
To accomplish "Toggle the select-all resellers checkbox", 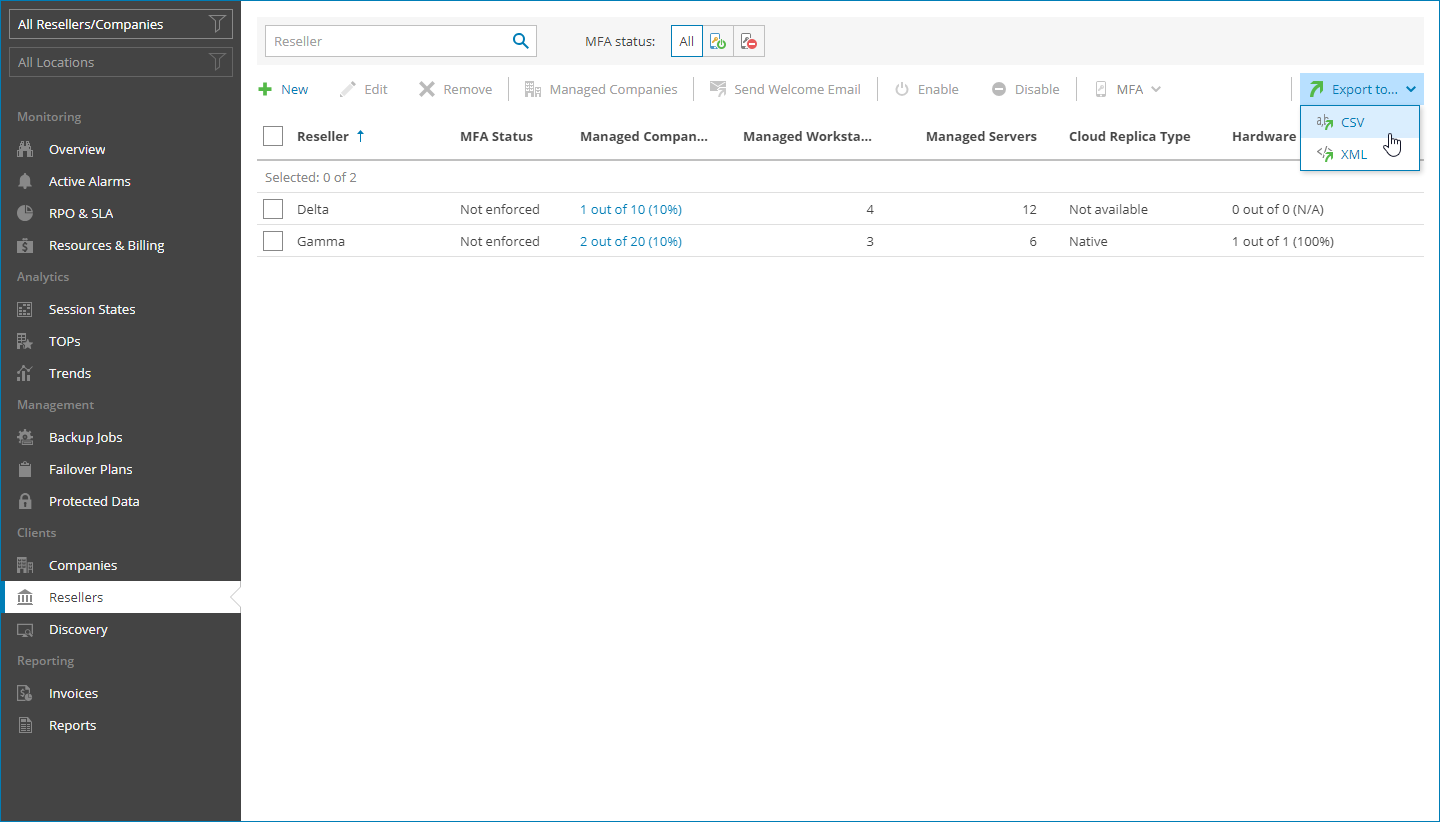I will (273, 136).
